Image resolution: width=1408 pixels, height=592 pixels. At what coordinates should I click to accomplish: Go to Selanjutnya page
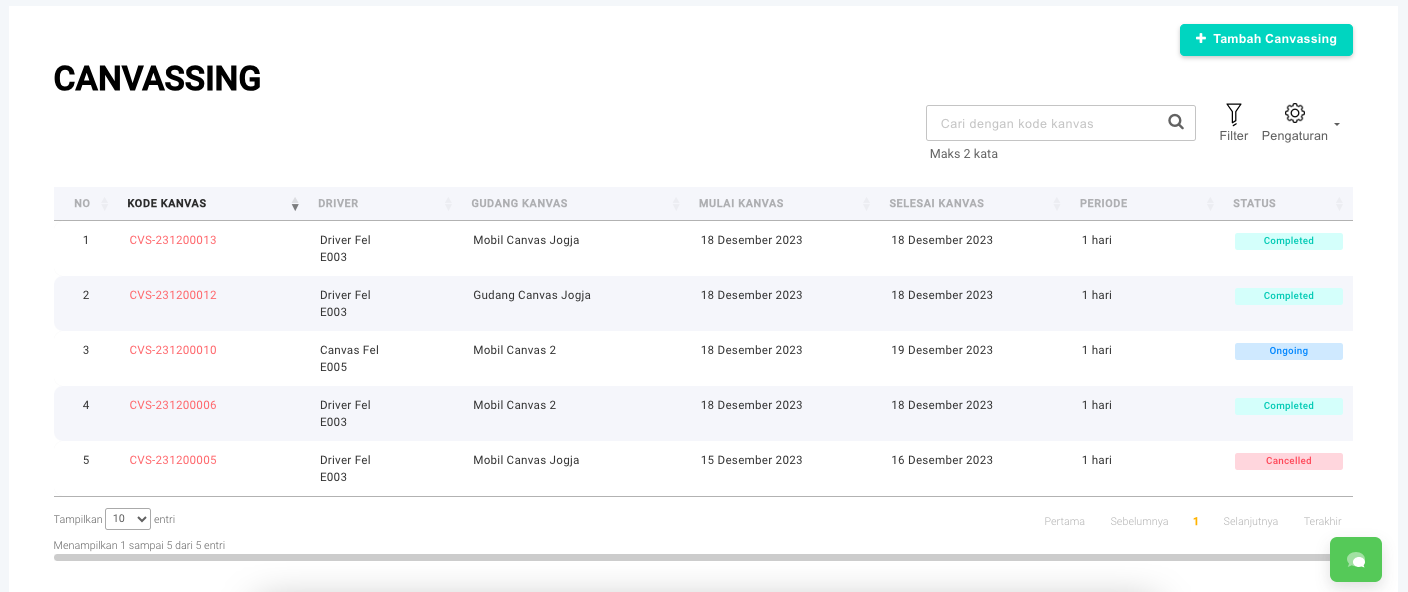[x=1250, y=521]
